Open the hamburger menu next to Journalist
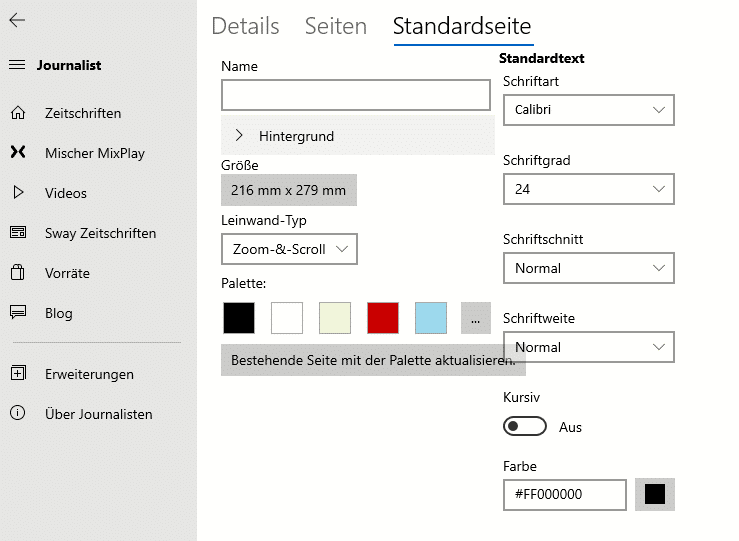 (x=17, y=65)
